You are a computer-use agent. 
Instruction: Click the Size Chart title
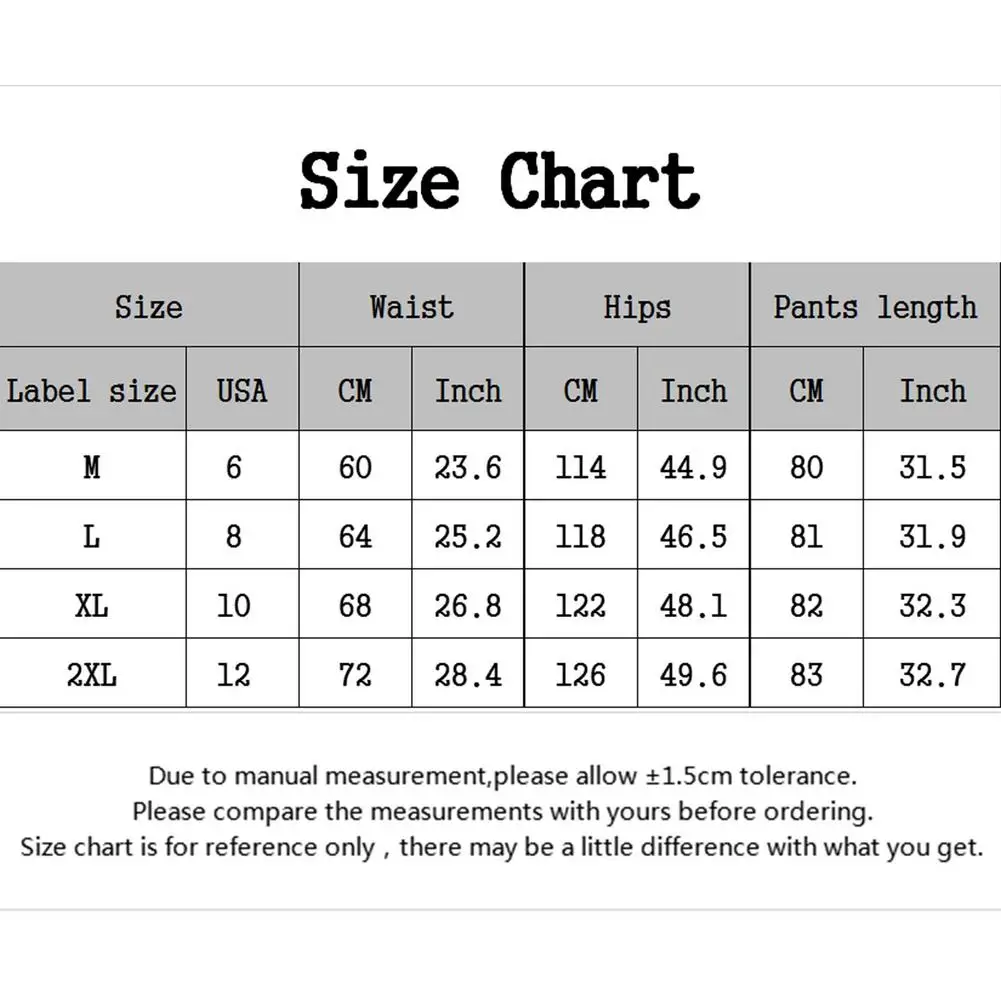[499, 180]
